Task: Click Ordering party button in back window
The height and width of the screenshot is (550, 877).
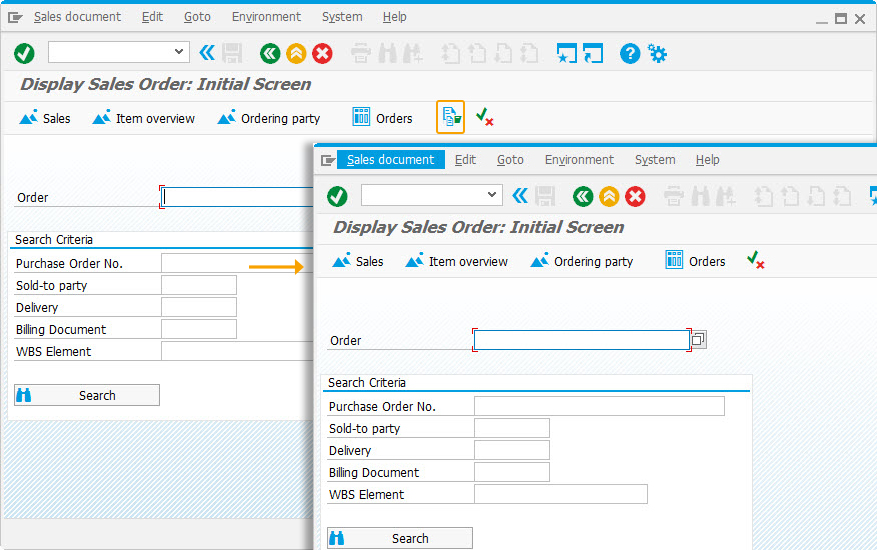Action: [268, 118]
